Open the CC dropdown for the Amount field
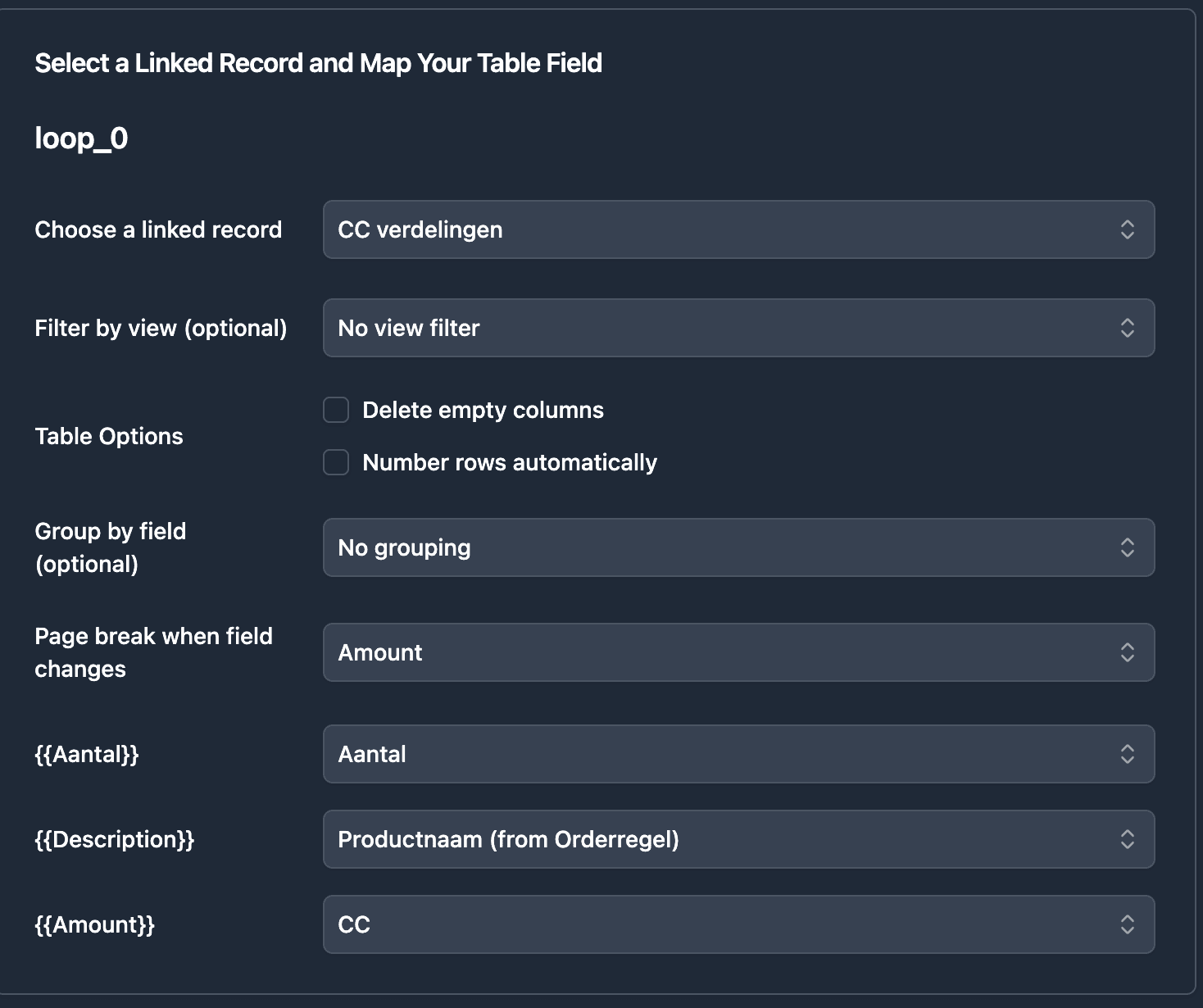1203x1008 pixels. [738, 924]
